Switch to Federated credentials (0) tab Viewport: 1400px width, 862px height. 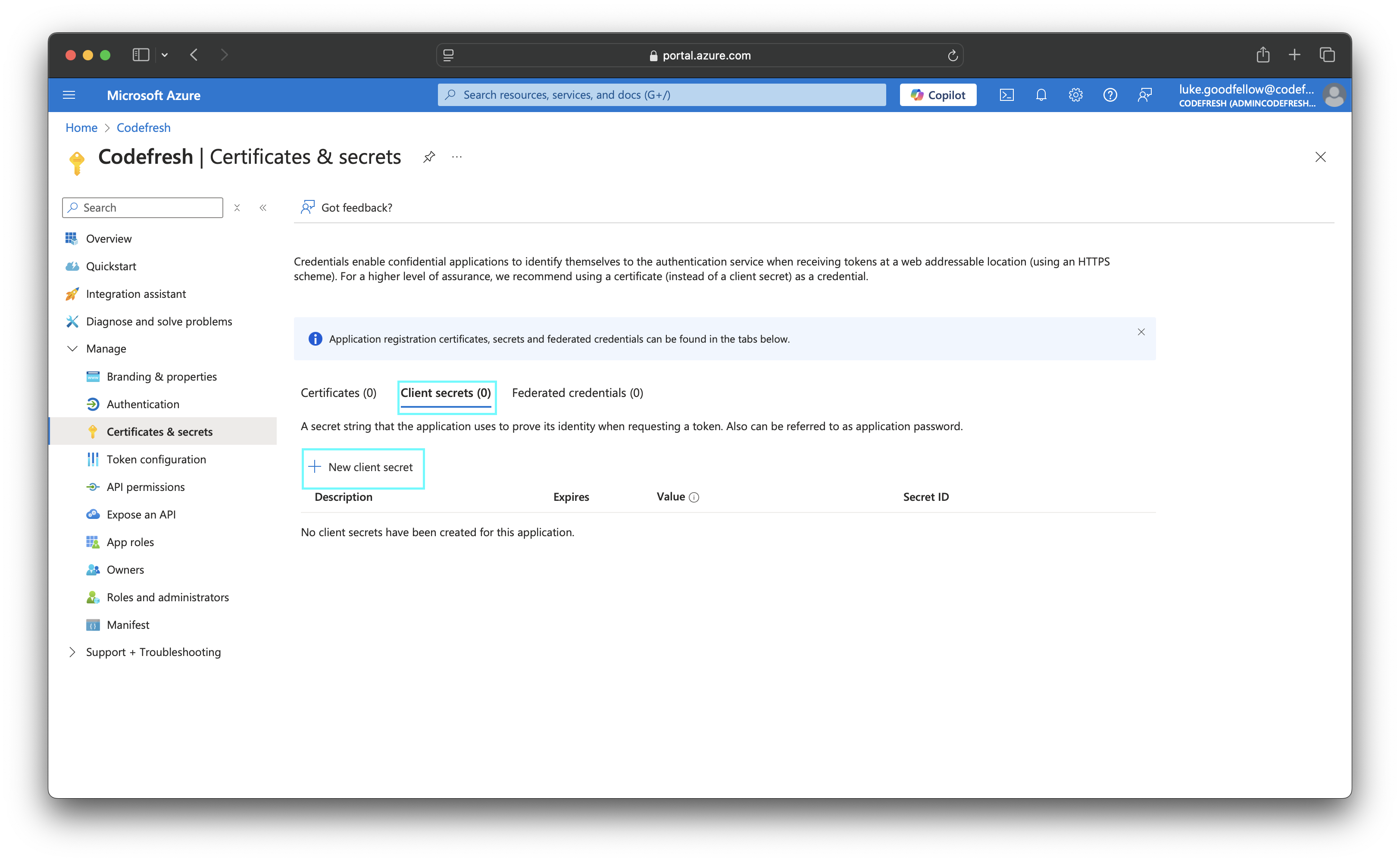coord(577,393)
